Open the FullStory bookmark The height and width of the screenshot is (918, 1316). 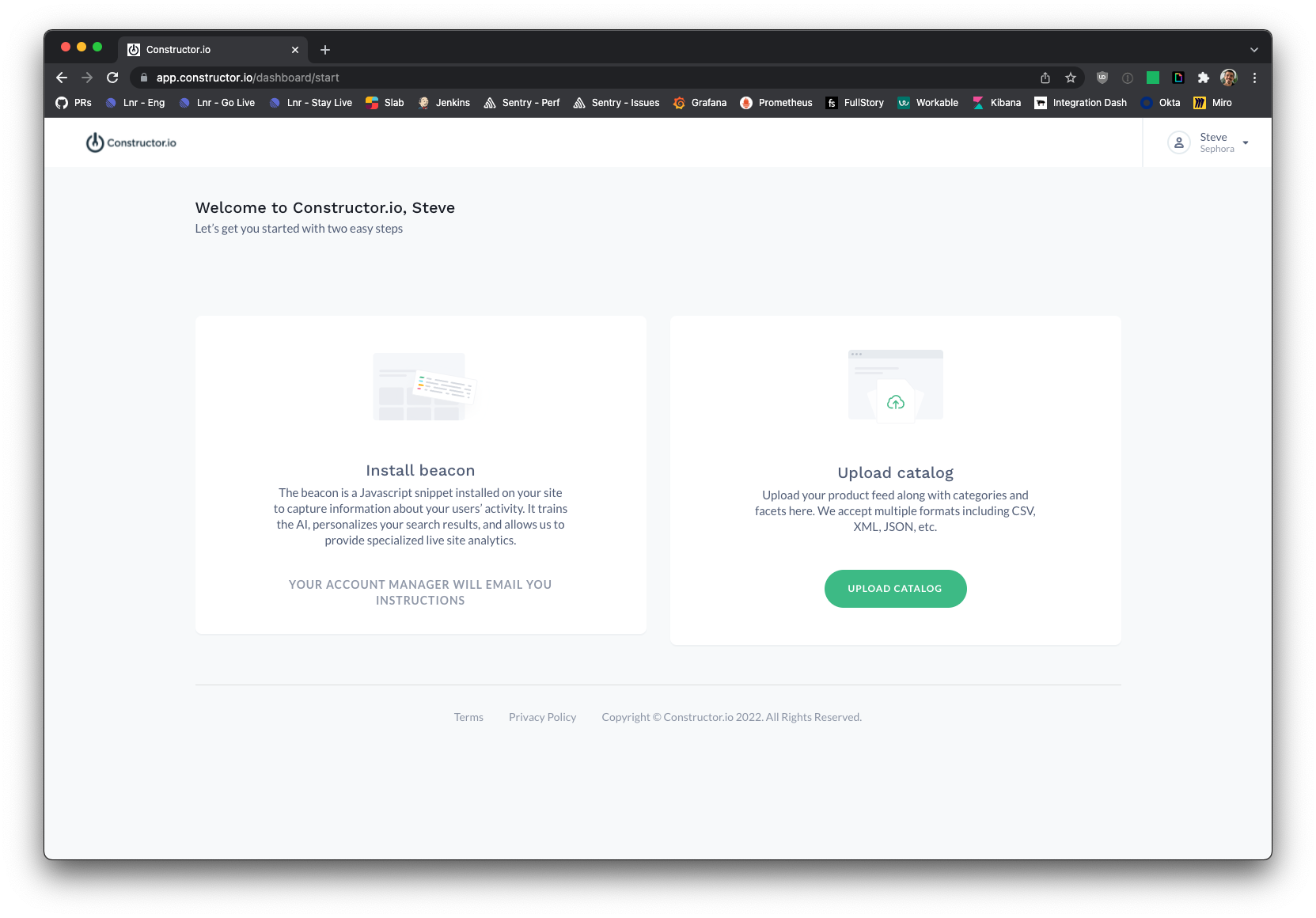[x=855, y=103]
